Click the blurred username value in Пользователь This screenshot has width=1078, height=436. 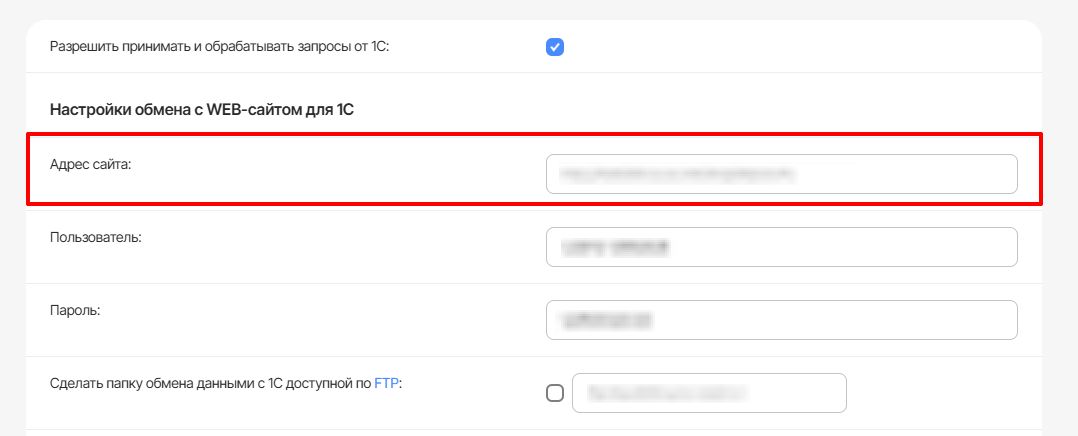[x=614, y=247]
